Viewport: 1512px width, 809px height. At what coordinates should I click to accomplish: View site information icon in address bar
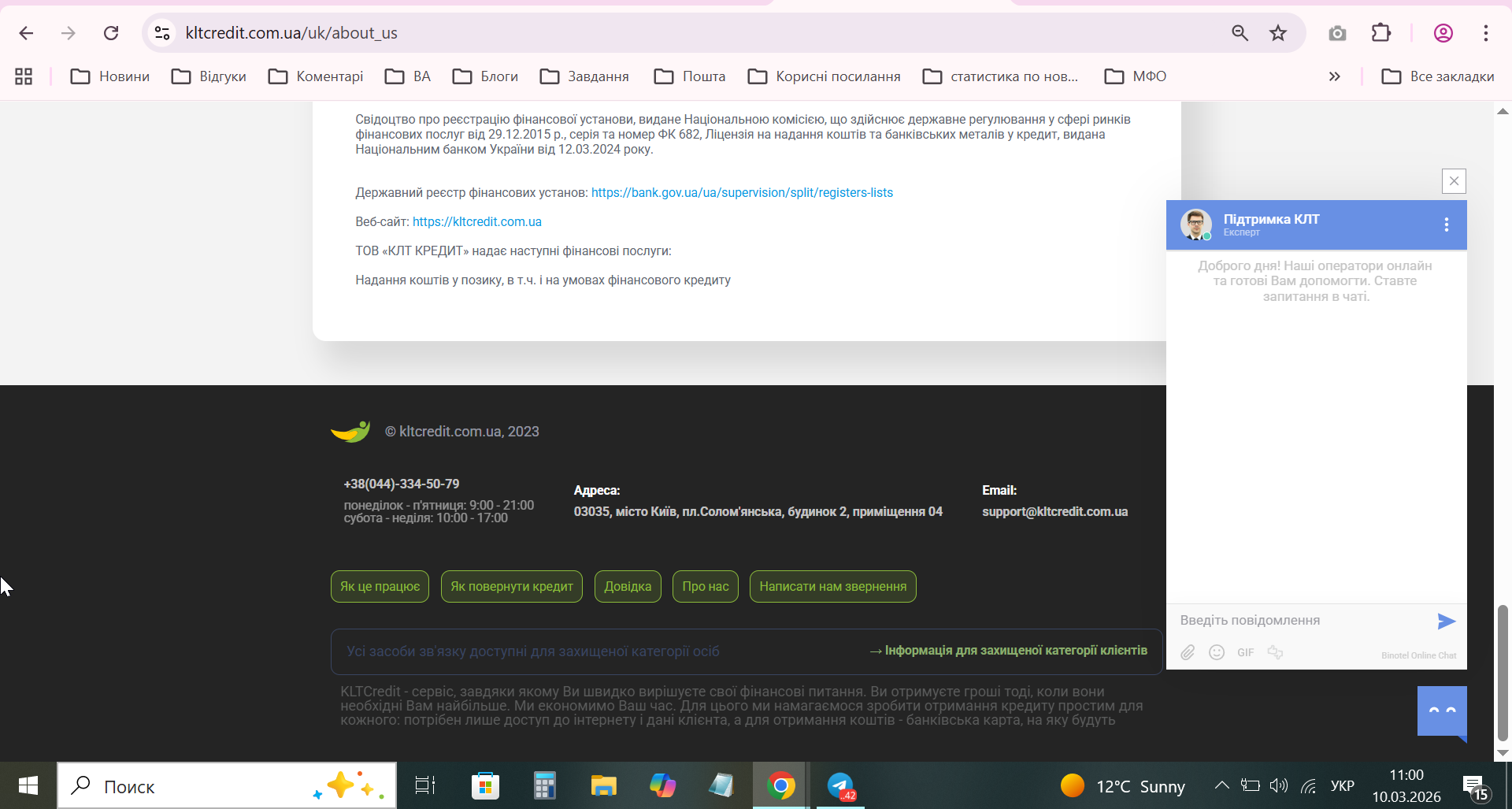[162, 33]
